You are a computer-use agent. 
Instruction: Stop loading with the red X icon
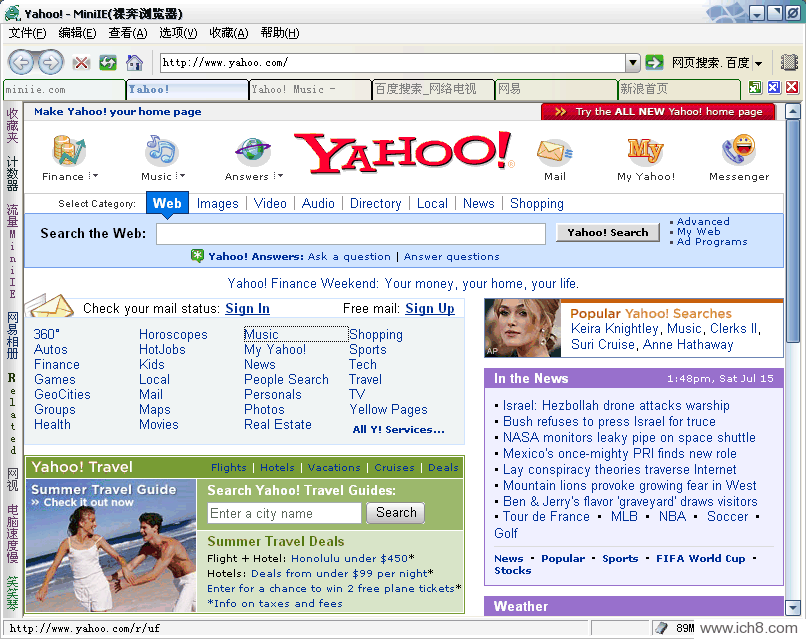click(81, 63)
